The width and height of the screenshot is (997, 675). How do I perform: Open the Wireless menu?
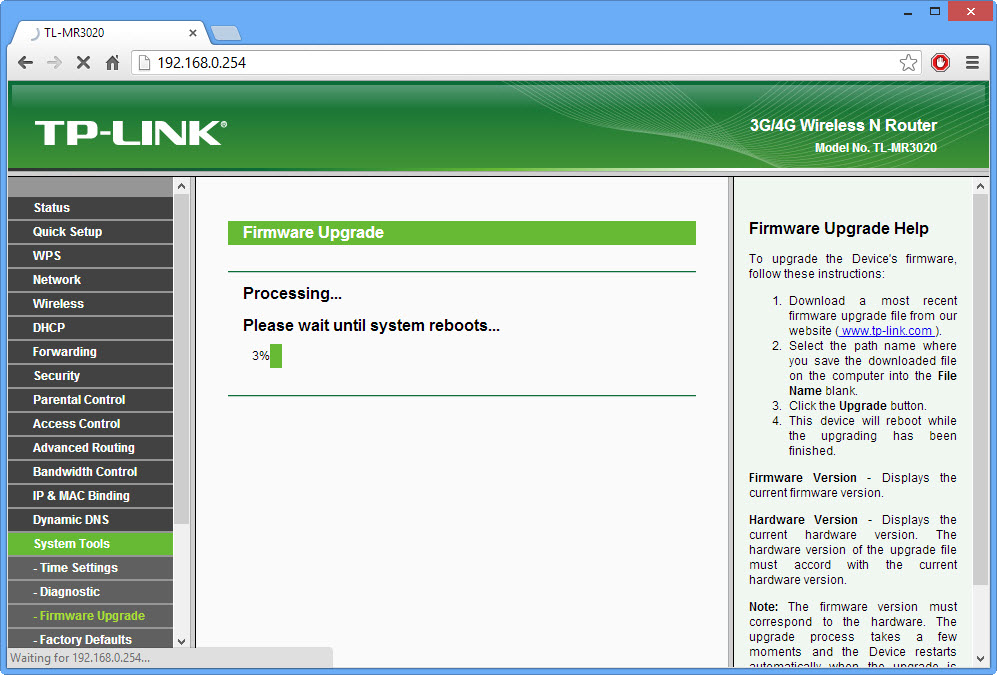tap(90, 304)
